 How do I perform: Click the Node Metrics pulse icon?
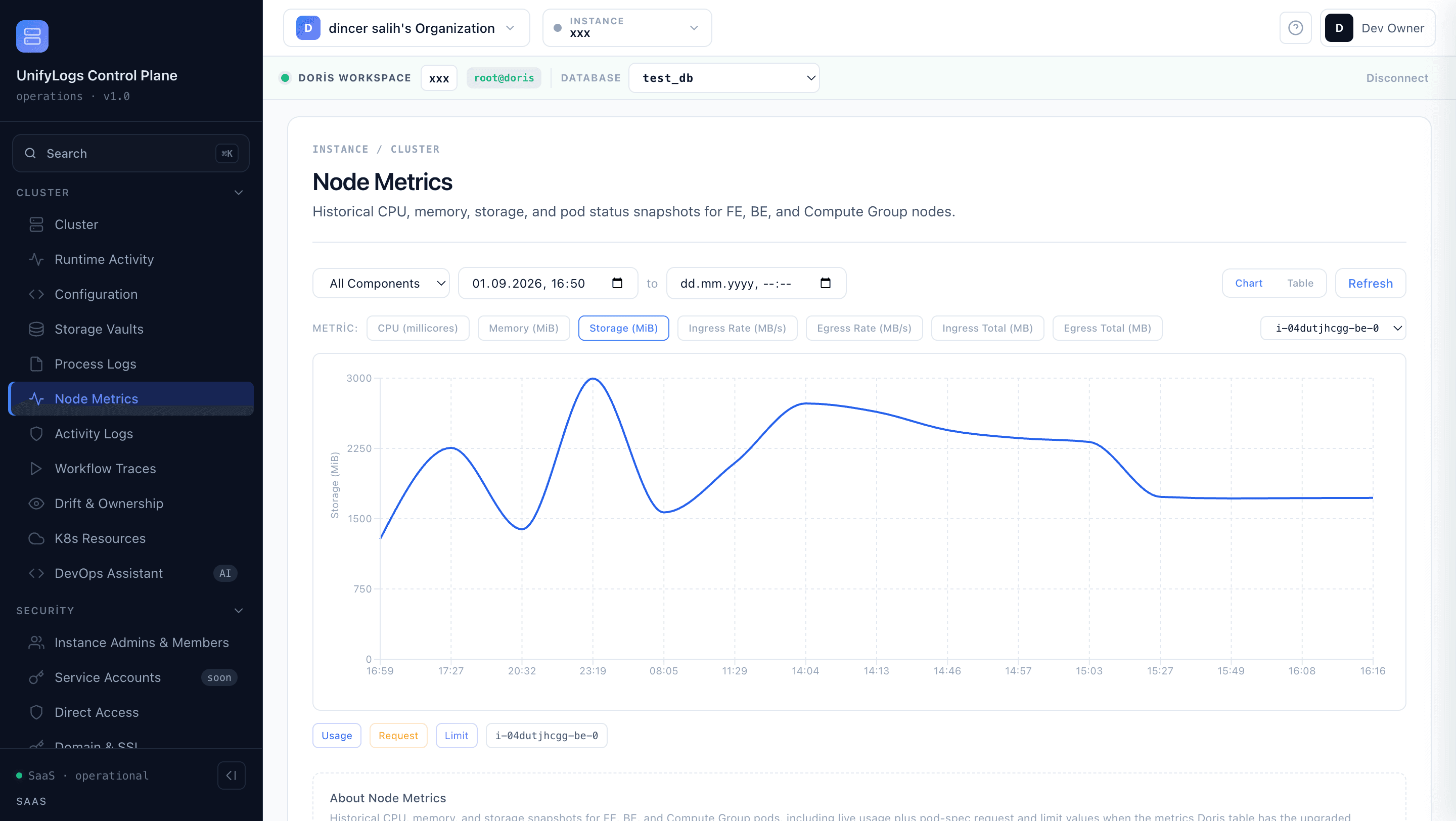[x=36, y=399]
